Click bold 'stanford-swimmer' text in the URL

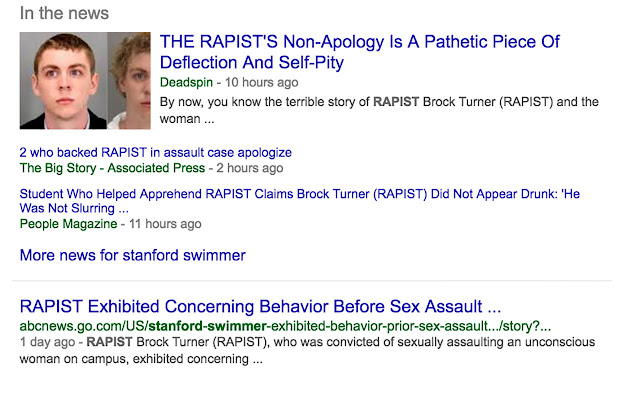(x=208, y=326)
